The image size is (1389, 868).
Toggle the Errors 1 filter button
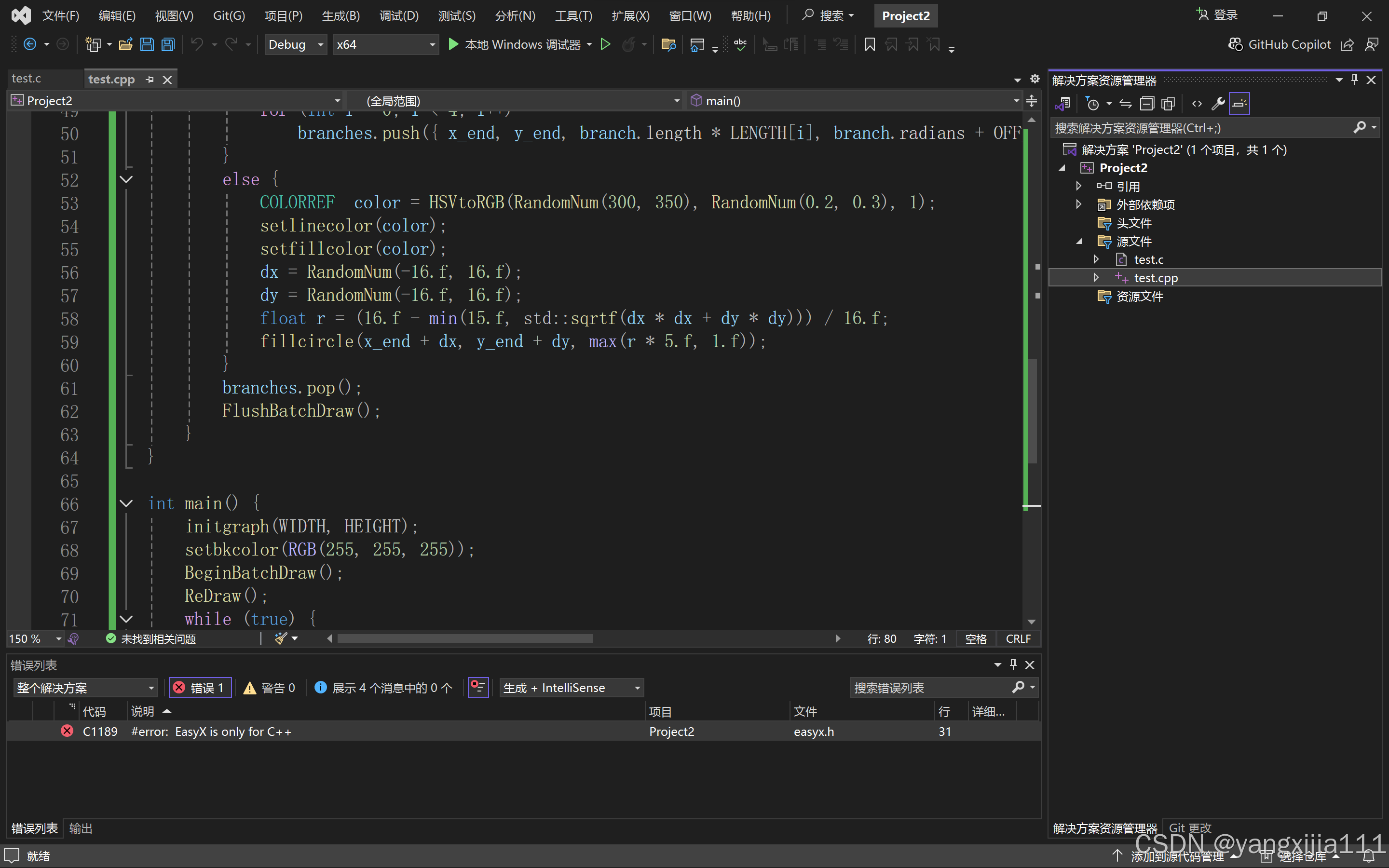pyautogui.click(x=200, y=688)
